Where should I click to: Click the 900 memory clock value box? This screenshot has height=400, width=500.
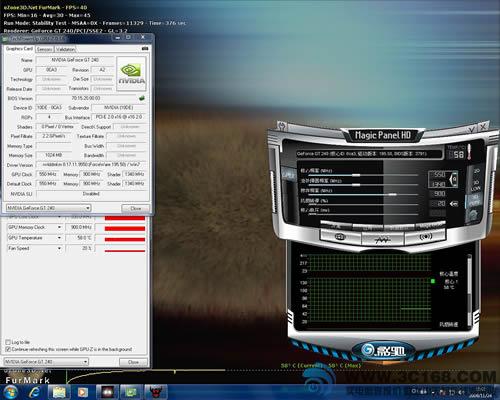[438, 194]
